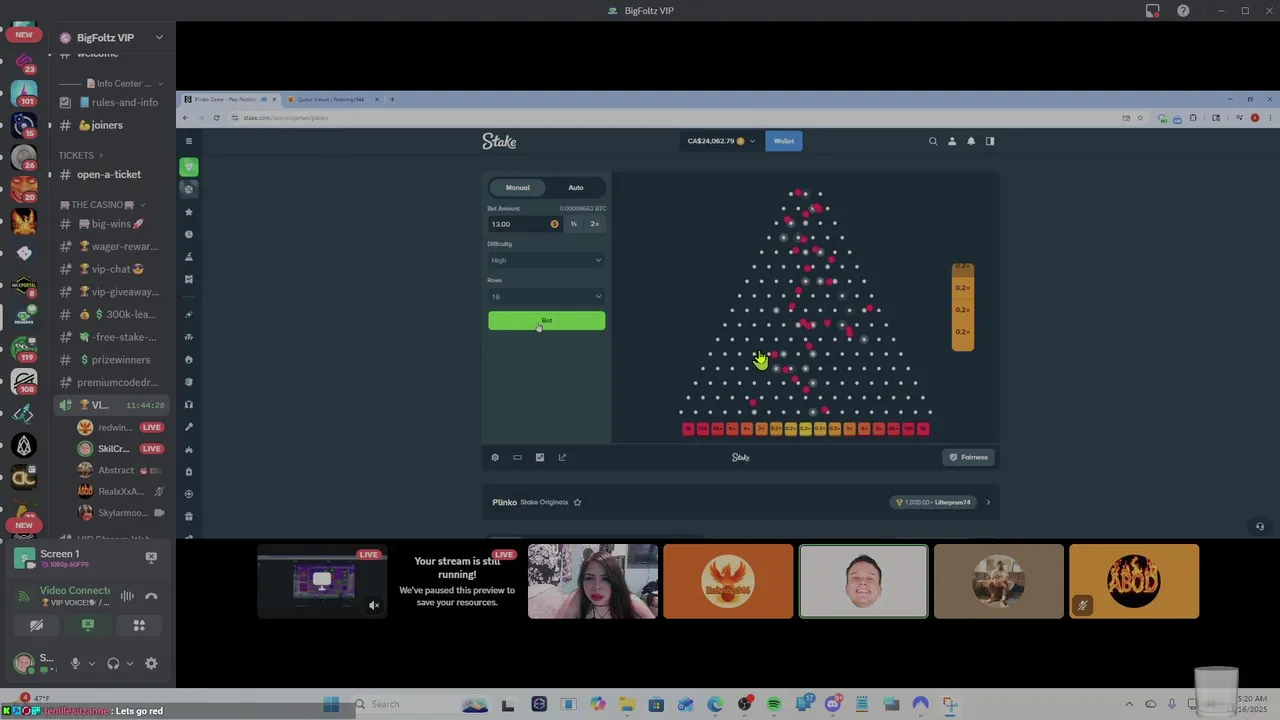
Task: Open the premiumcodedrops channel
Action: pyautogui.click(x=110, y=382)
